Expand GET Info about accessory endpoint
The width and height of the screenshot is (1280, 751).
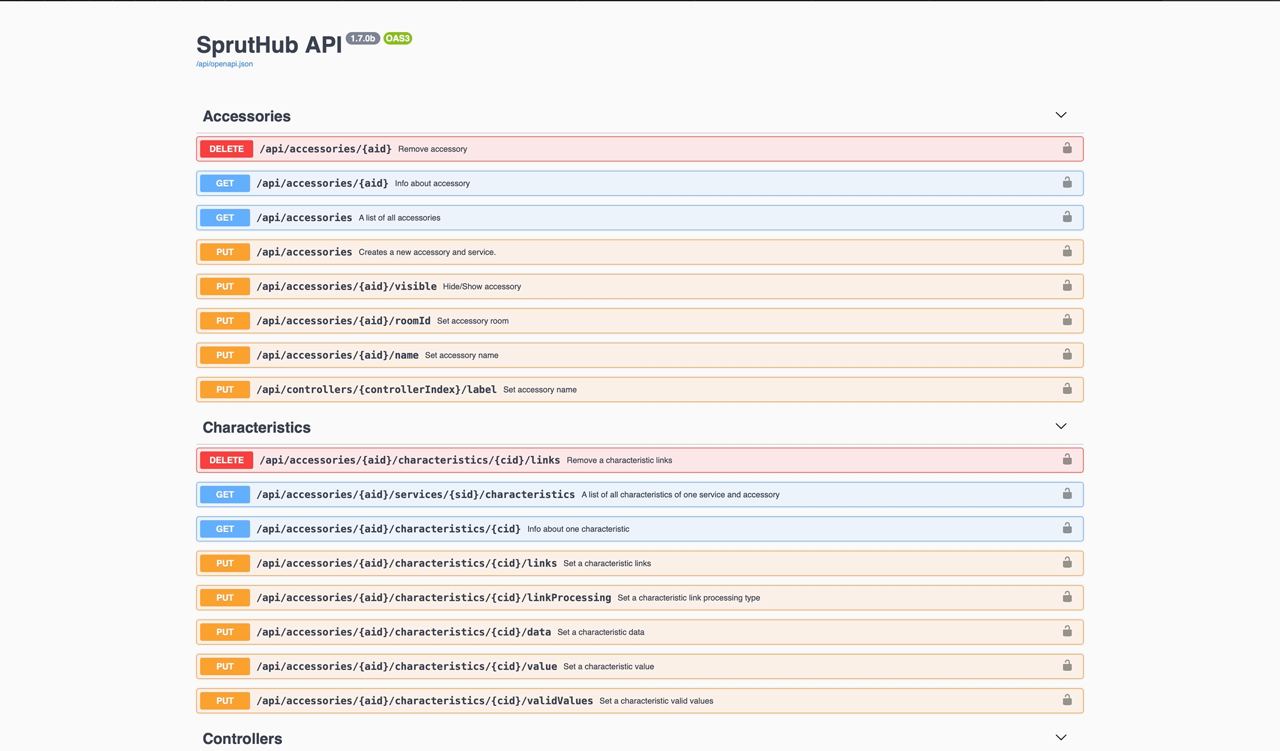coord(640,183)
